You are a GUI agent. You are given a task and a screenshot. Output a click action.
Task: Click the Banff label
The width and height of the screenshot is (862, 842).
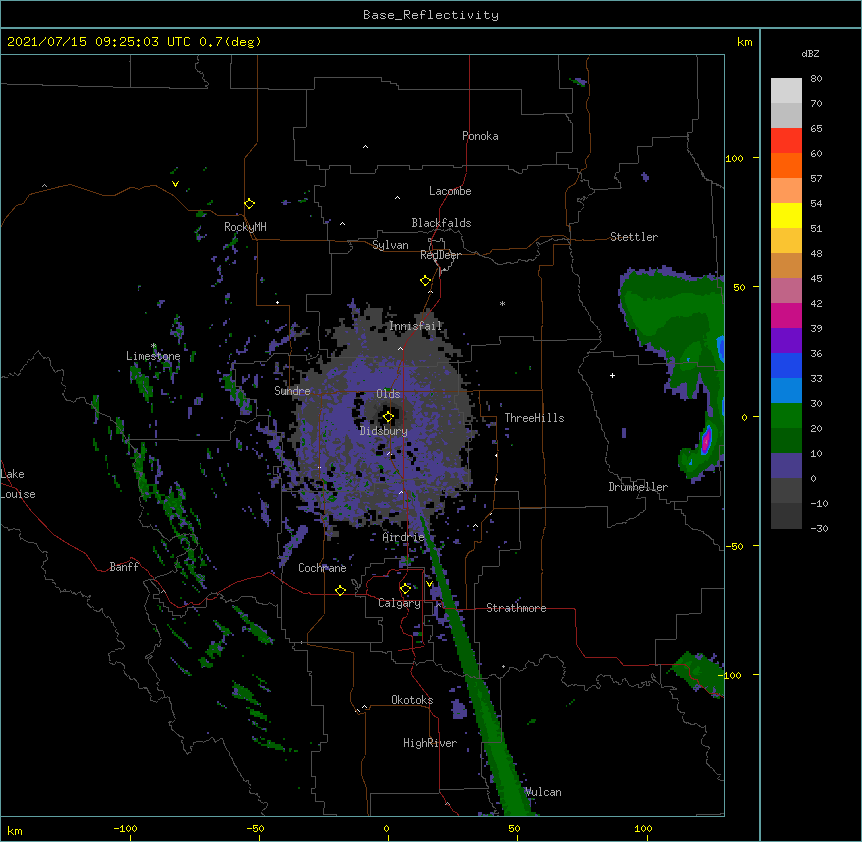(124, 567)
